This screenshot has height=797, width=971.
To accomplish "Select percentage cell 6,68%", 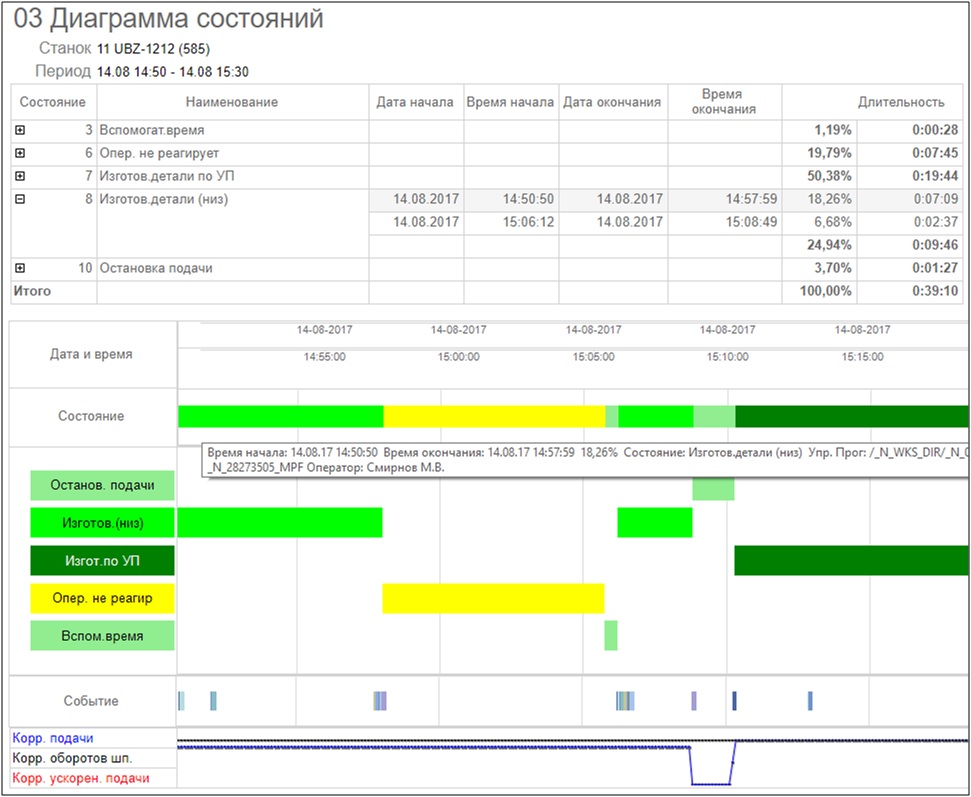I will coord(819,222).
